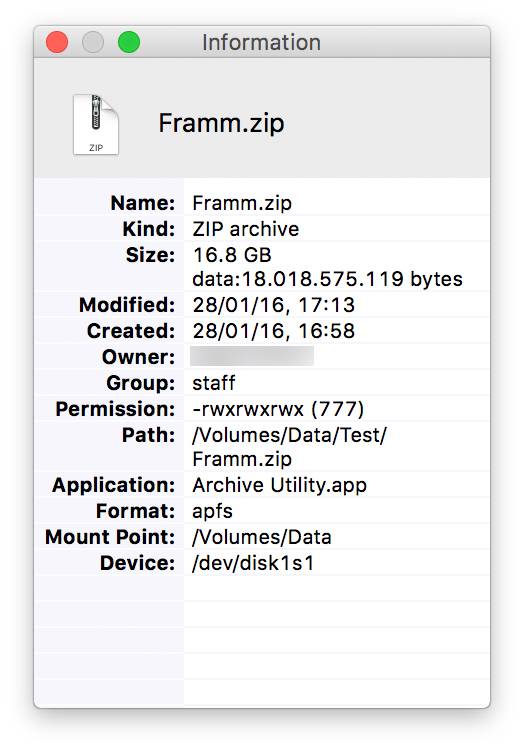Click the Format value apfs
The height and width of the screenshot is (750, 524).
(212, 511)
